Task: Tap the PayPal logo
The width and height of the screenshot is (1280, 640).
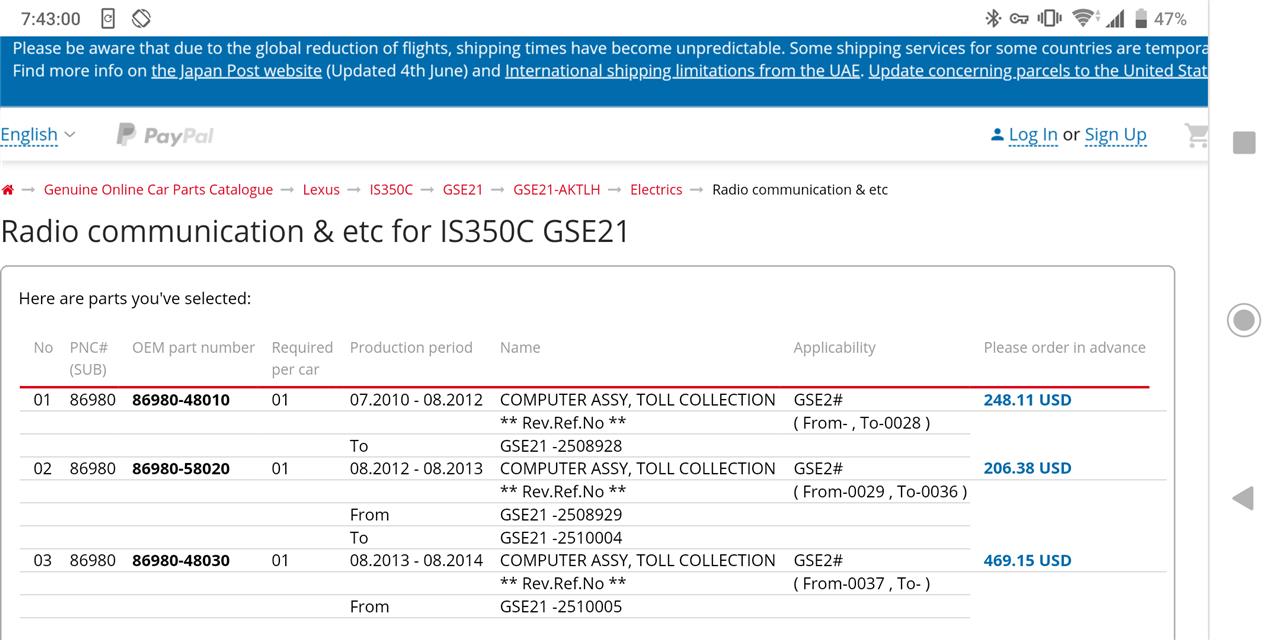Action: 165,135
